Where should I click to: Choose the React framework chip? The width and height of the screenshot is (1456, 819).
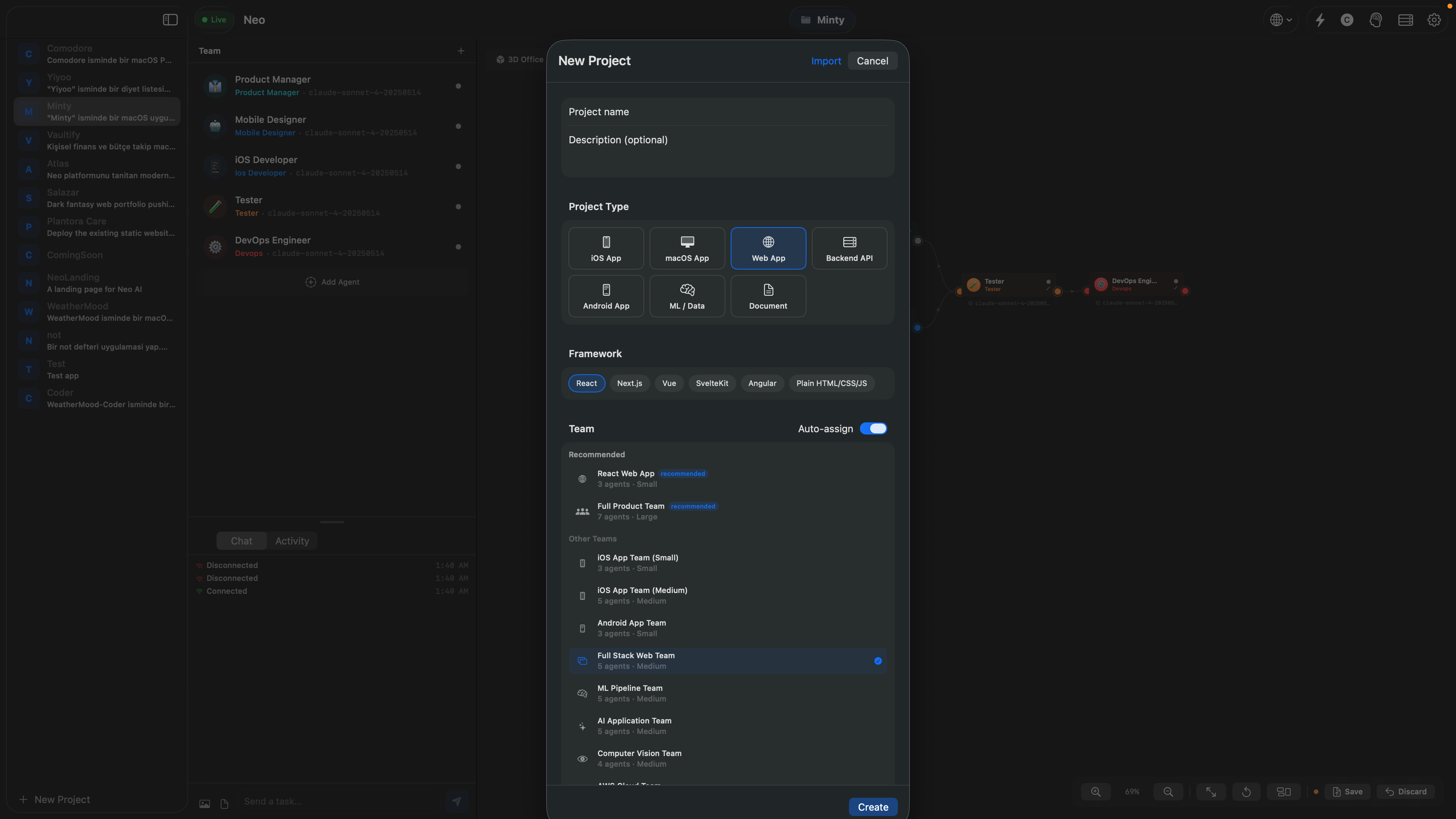tap(587, 383)
